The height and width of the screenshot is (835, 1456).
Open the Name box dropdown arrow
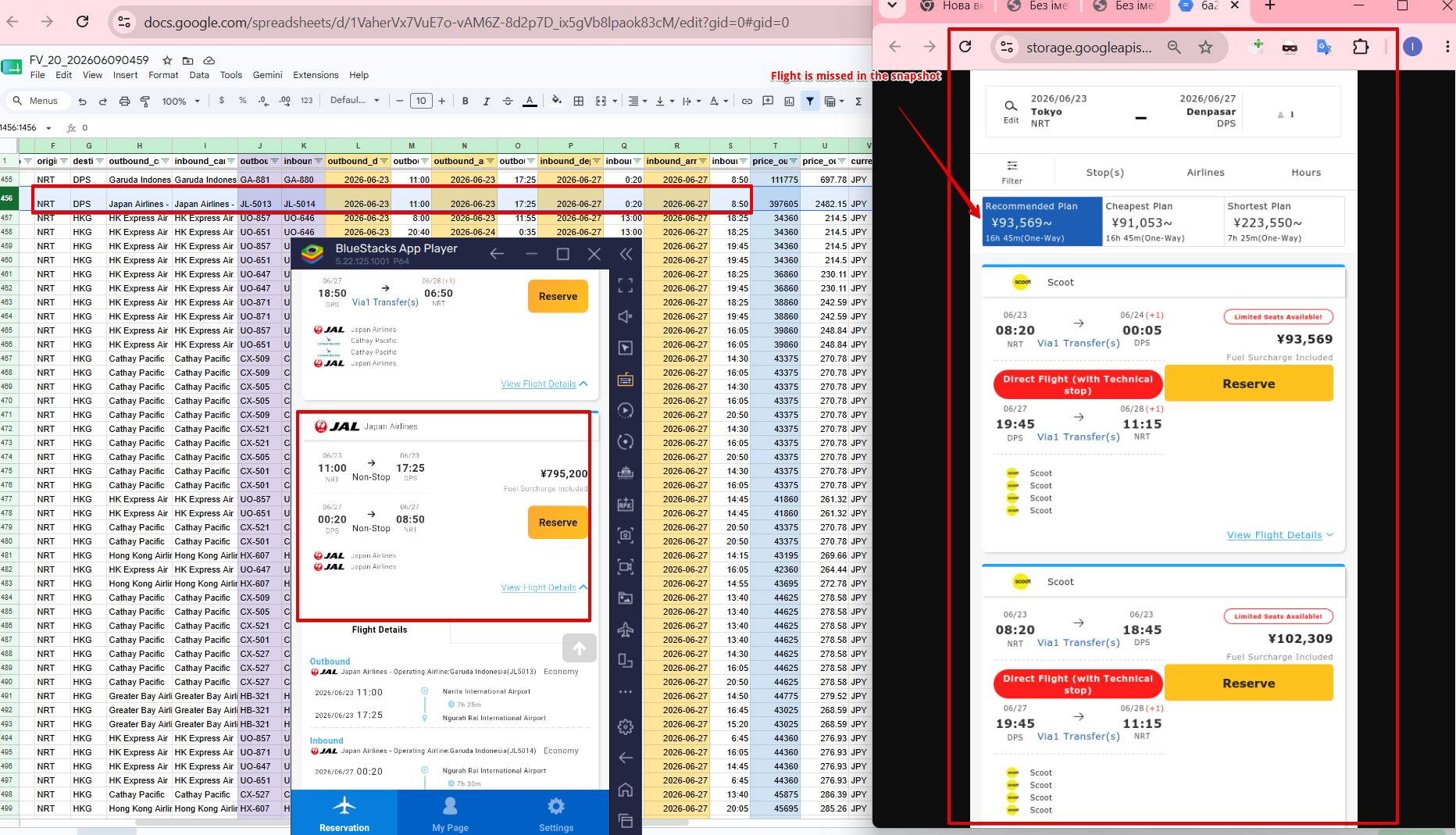tap(48, 128)
